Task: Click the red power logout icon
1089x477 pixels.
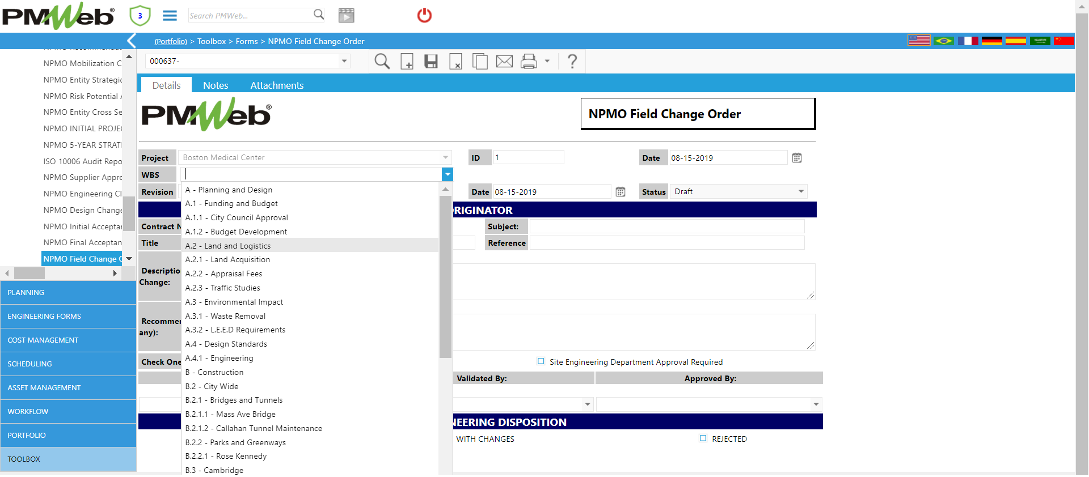Action: 424,15
